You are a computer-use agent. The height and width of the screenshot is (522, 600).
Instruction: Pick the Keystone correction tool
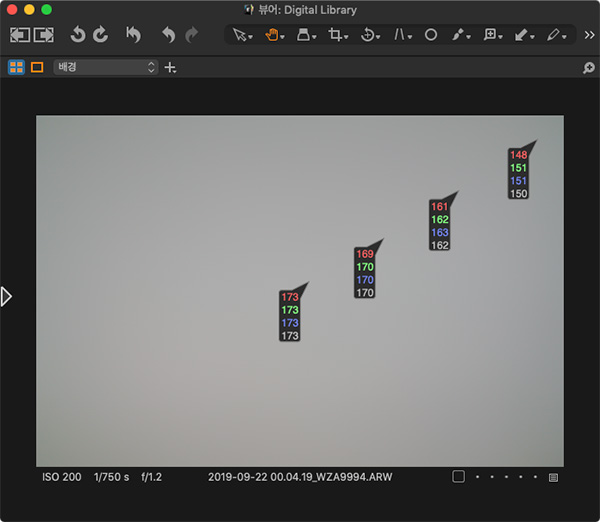tap(402, 35)
